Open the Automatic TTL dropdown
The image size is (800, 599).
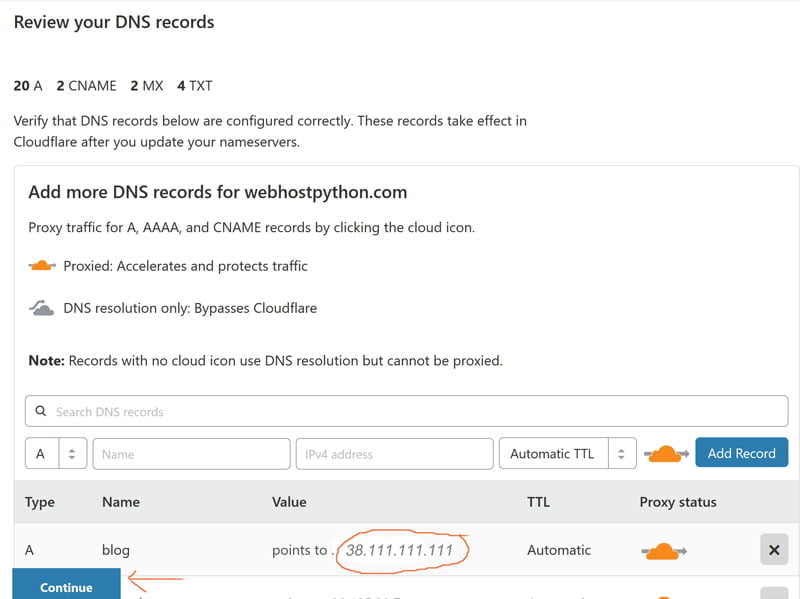point(567,454)
